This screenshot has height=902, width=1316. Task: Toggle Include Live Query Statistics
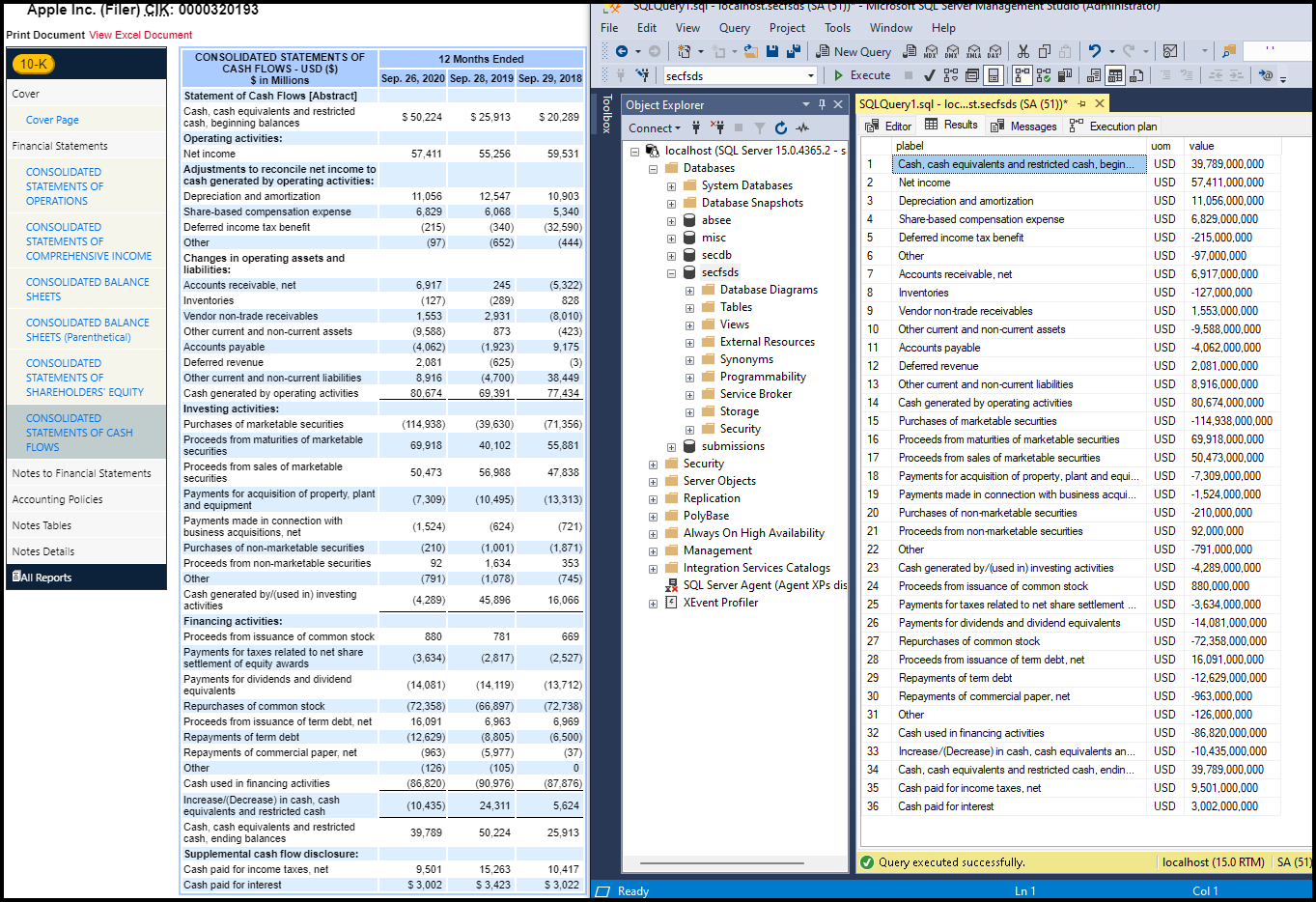tap(1044, 75)
